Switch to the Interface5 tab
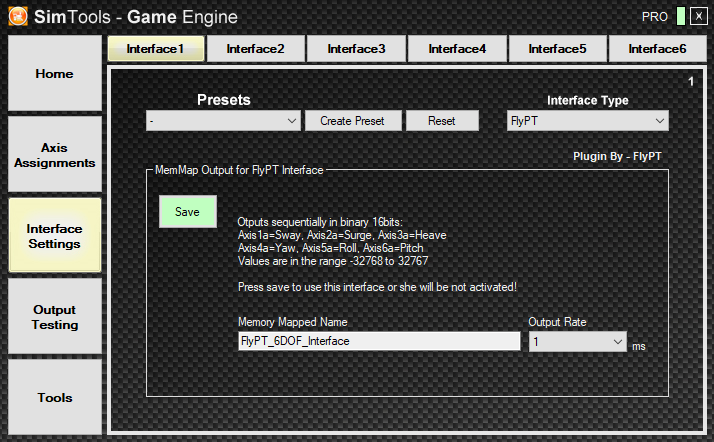Image resolution: width=714 pixels, height=442 pixels. tap(557, 48)
